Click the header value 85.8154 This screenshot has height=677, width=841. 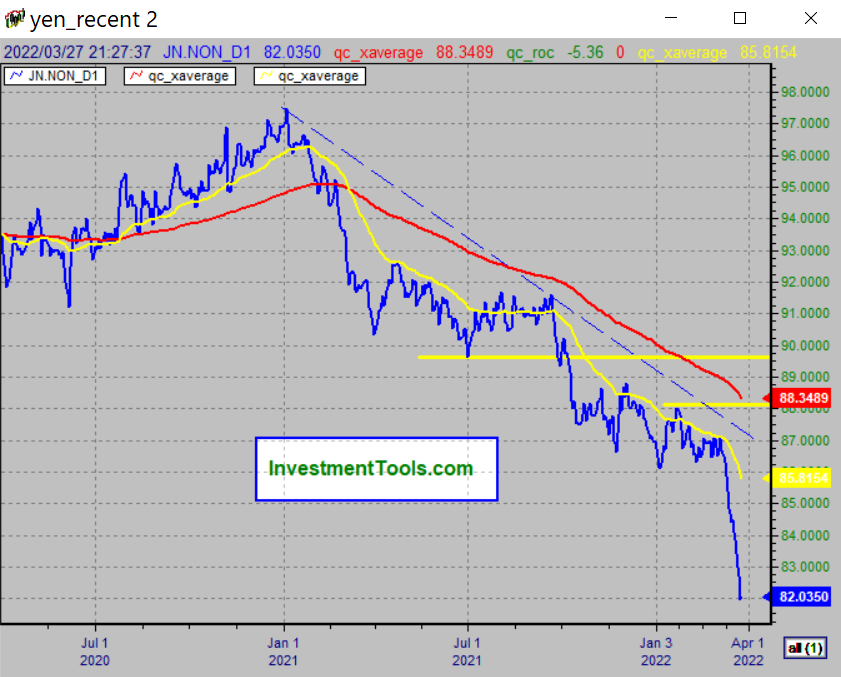[768, 53]
